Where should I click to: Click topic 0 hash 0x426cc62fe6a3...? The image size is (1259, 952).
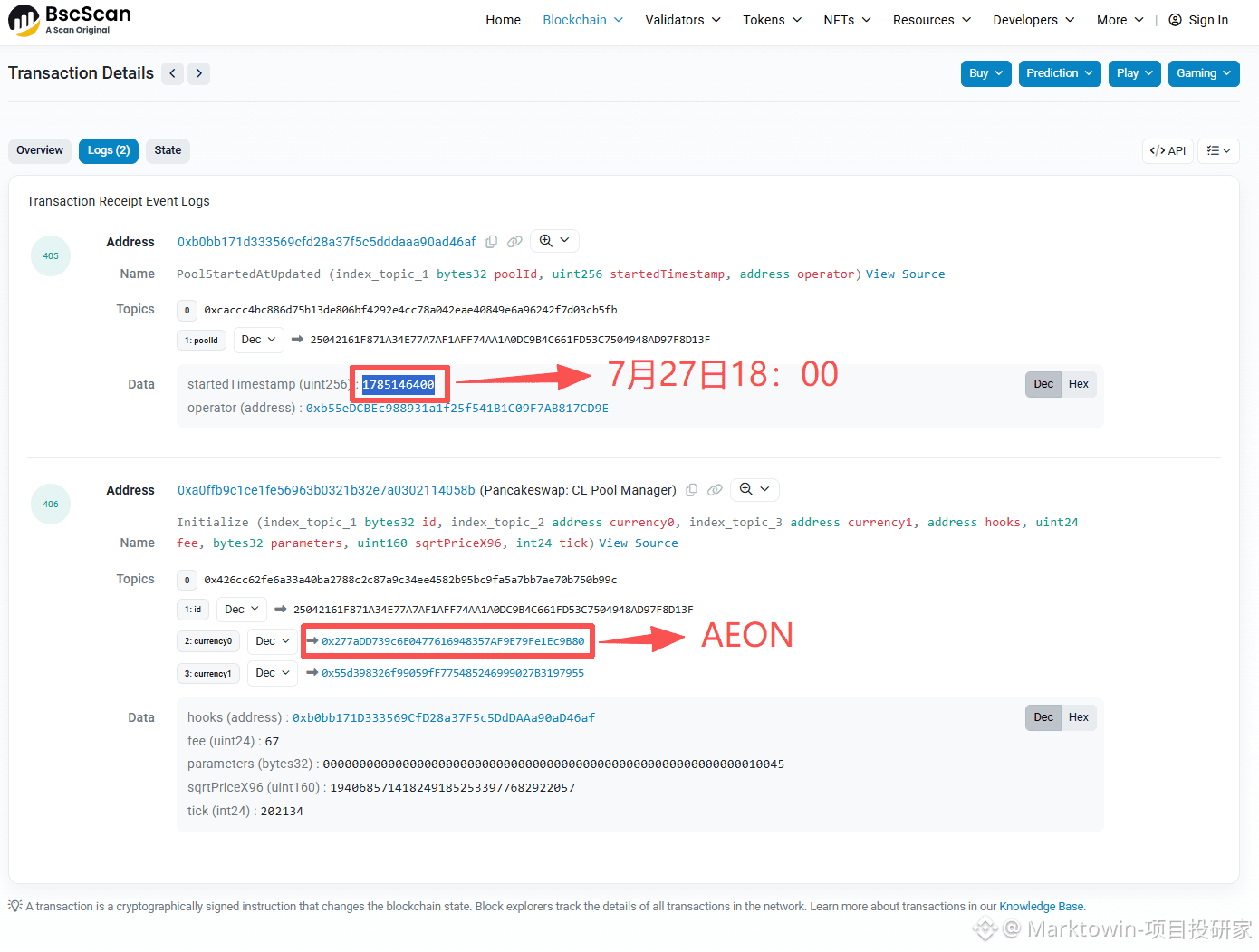point(410,580)
